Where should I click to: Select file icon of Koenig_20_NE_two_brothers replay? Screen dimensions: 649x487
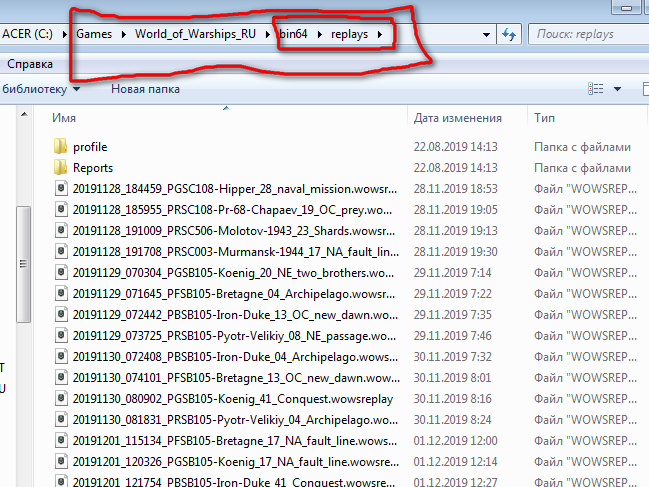(x=61, y=272)
